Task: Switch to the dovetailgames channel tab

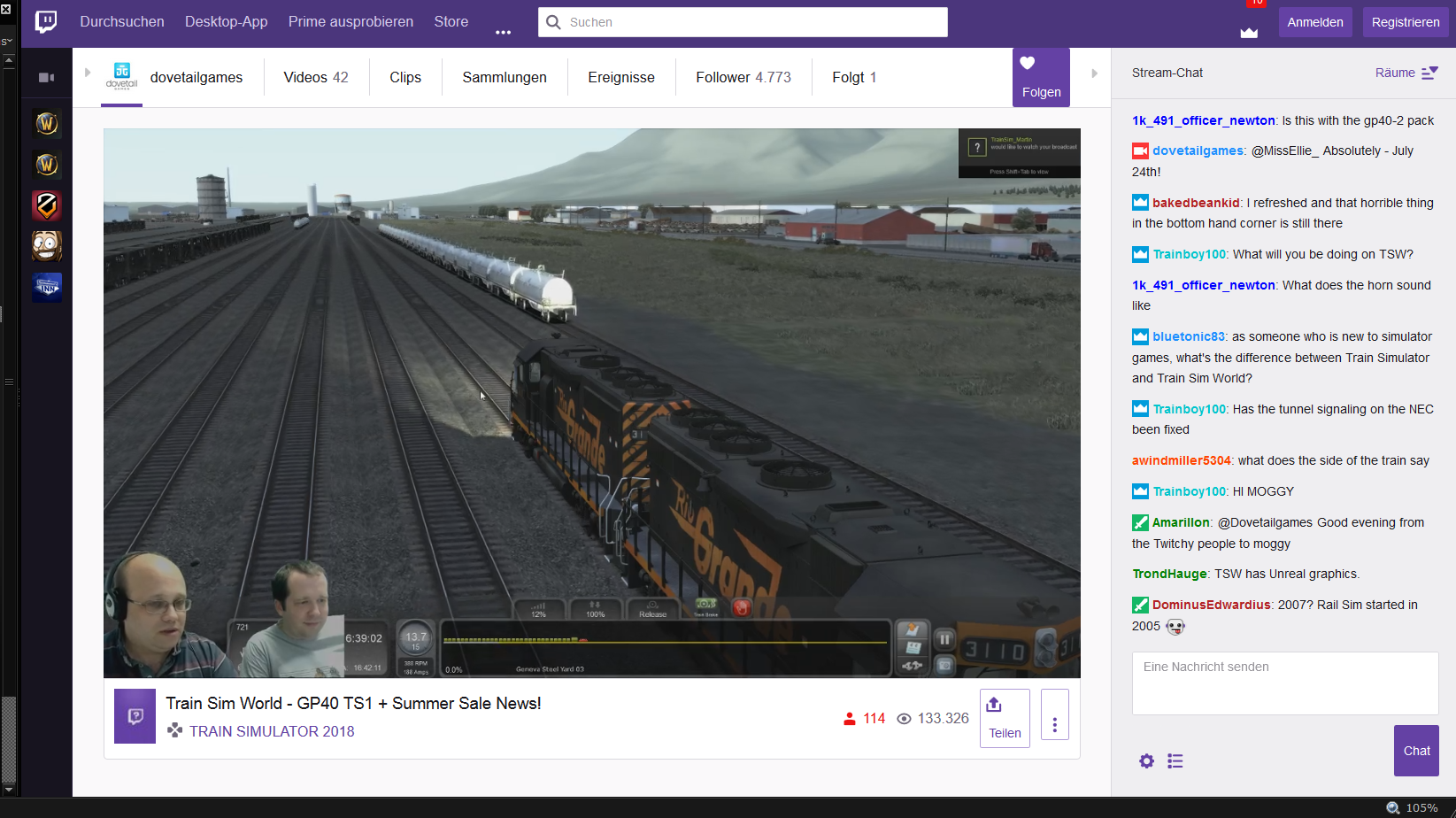Action: (x=196, y=77)
